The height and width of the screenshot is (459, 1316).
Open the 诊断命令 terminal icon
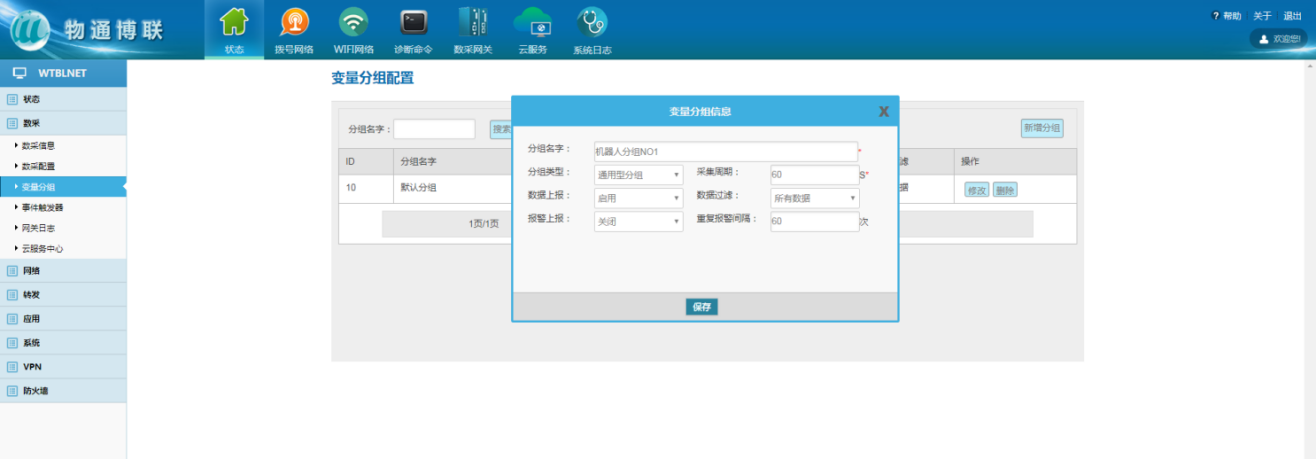coord(413,22)
